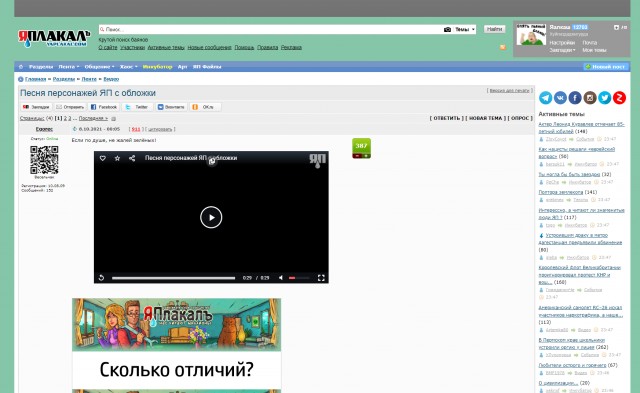Share to Twitter via the toolbar button
This screenshot has width=640, height=393.
coord(138,107)
